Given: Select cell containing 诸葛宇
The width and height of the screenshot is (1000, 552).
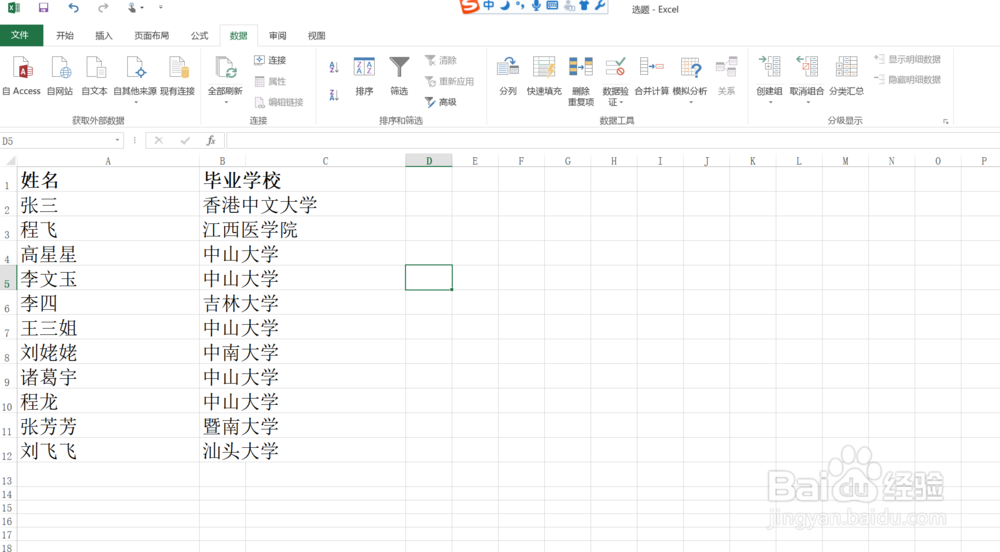Looking at the screenshot, I should pos(108,377).
